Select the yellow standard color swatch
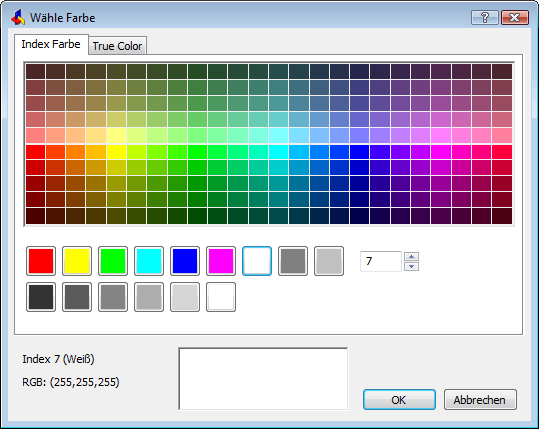 pyautogui.click(x=77, y=261)
